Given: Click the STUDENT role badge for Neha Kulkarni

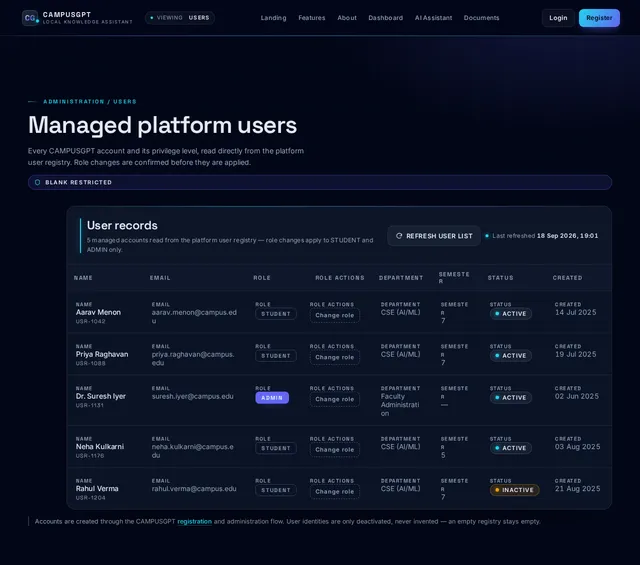Looking at the screenshot, I should coord(276,448).
